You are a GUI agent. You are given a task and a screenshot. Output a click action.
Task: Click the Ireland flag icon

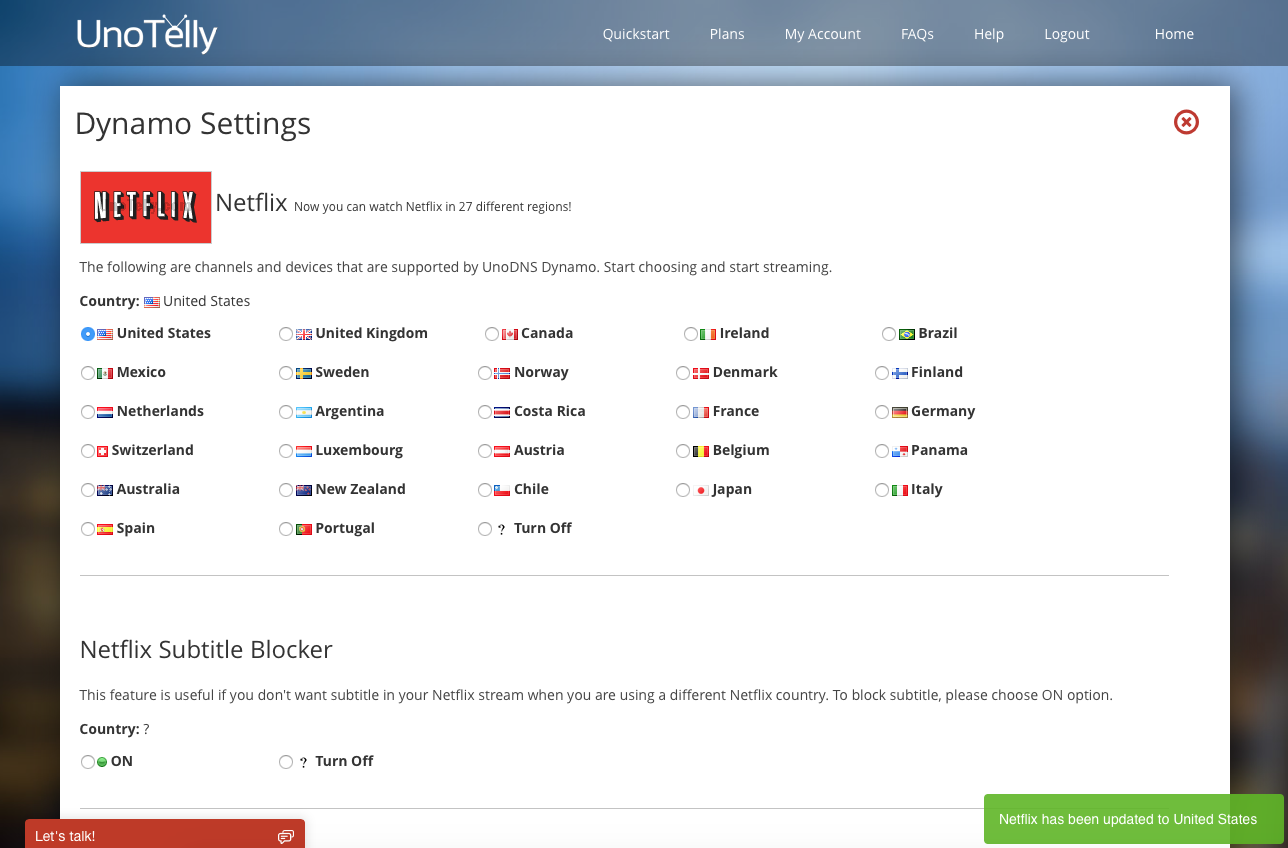click(x=708, y=334)
